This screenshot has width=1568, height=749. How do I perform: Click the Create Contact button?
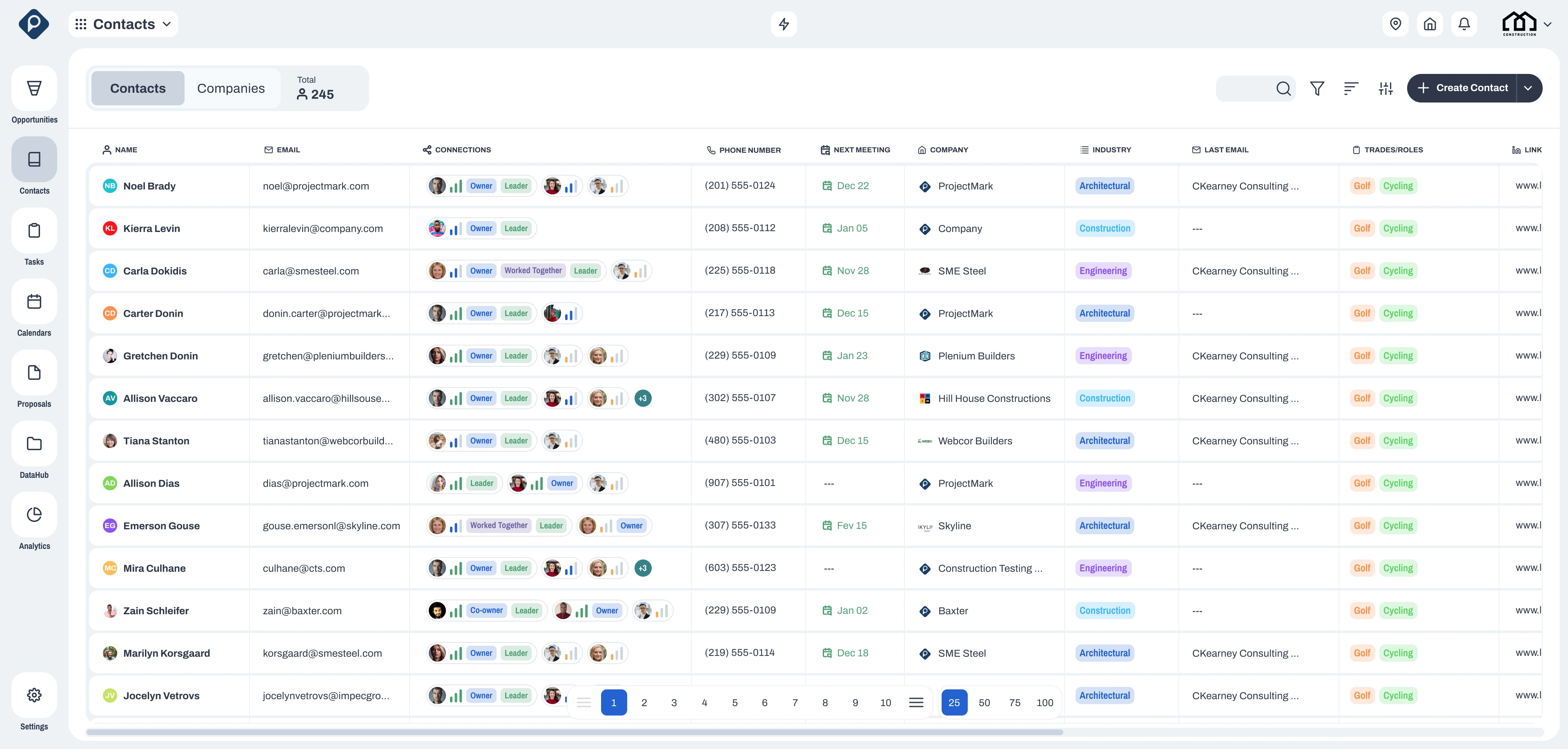pyautogui.click(x=1462, y=88)
